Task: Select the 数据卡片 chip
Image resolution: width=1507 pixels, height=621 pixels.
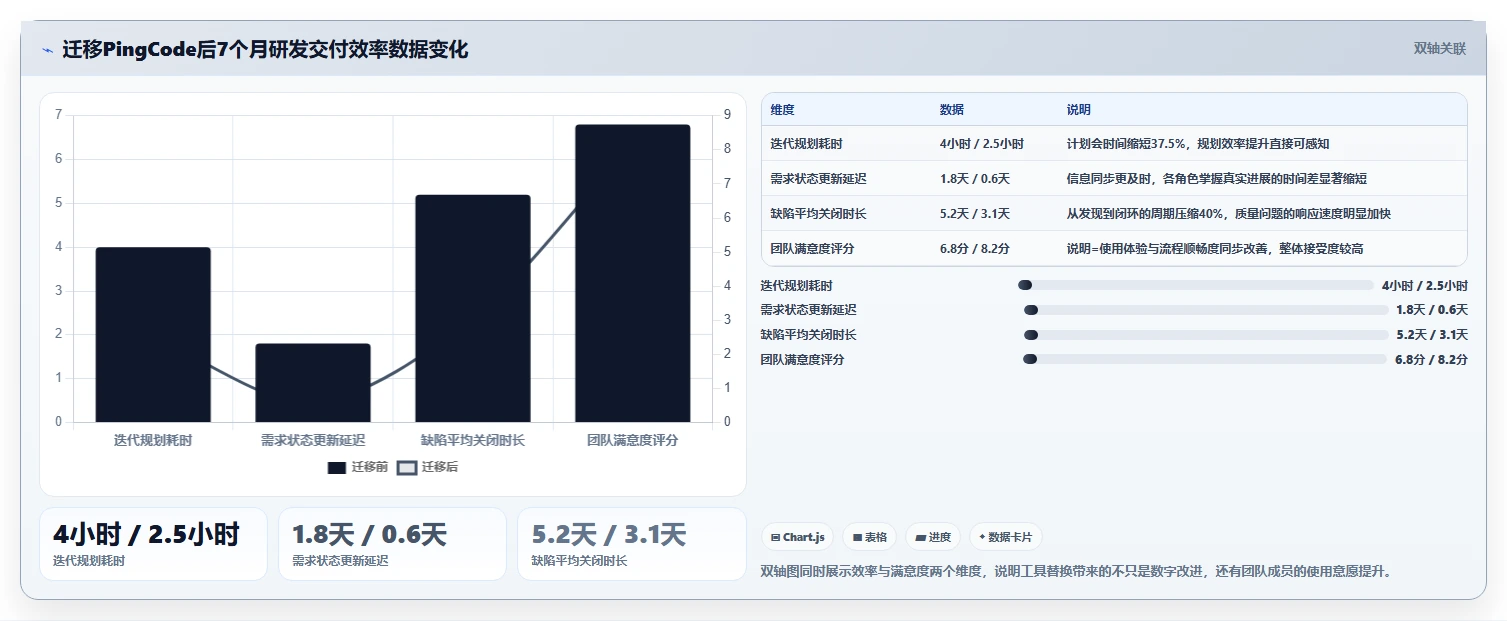Action: click(1005, 537)
